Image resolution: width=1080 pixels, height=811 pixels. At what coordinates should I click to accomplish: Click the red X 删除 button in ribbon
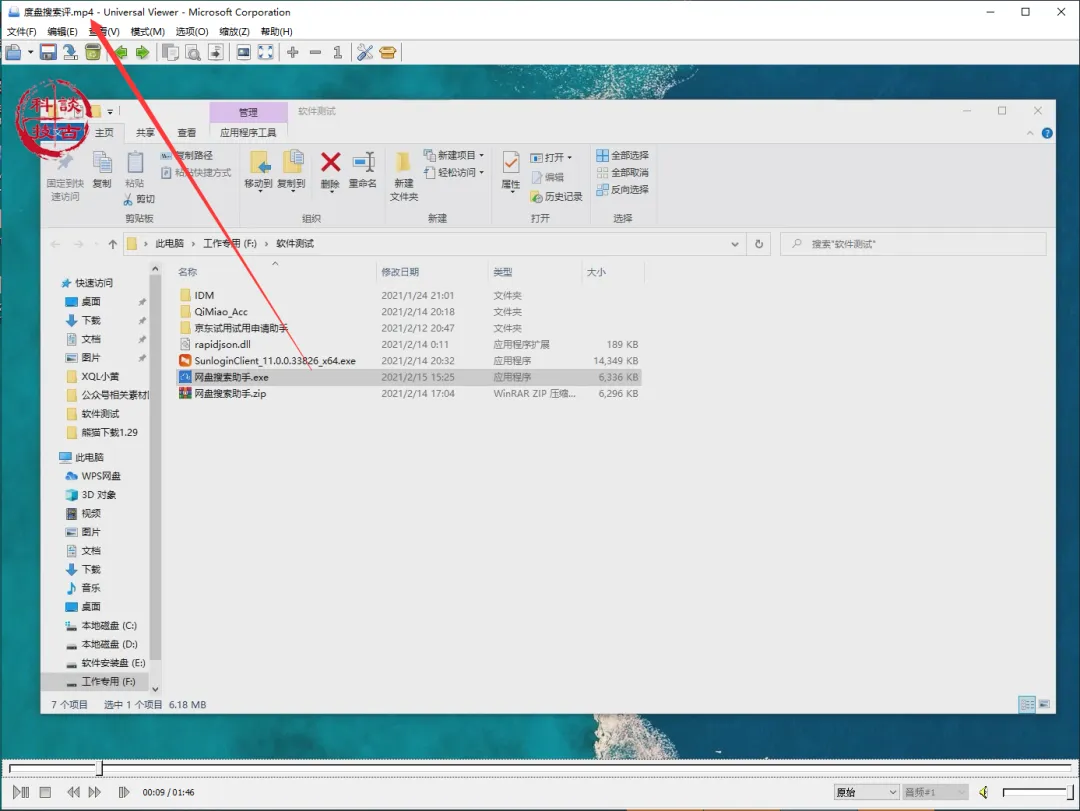point(331,171)
